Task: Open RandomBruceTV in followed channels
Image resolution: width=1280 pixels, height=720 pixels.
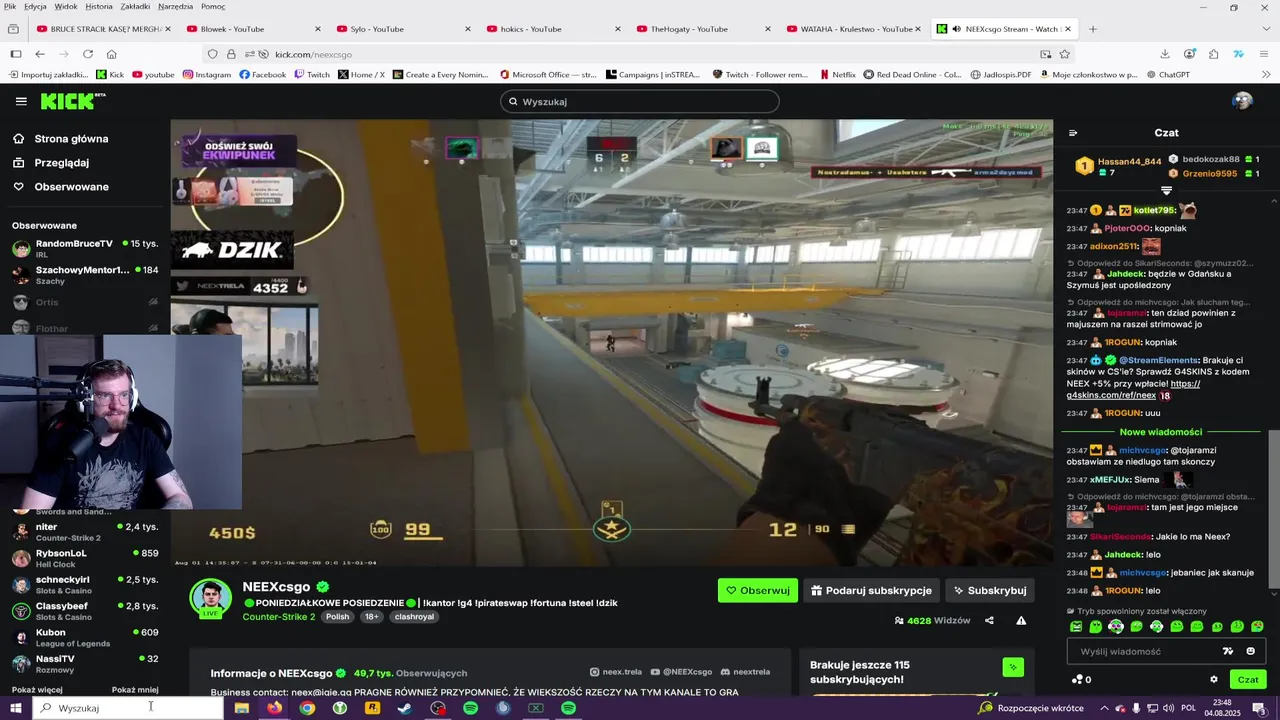Action: coord(85,248)
